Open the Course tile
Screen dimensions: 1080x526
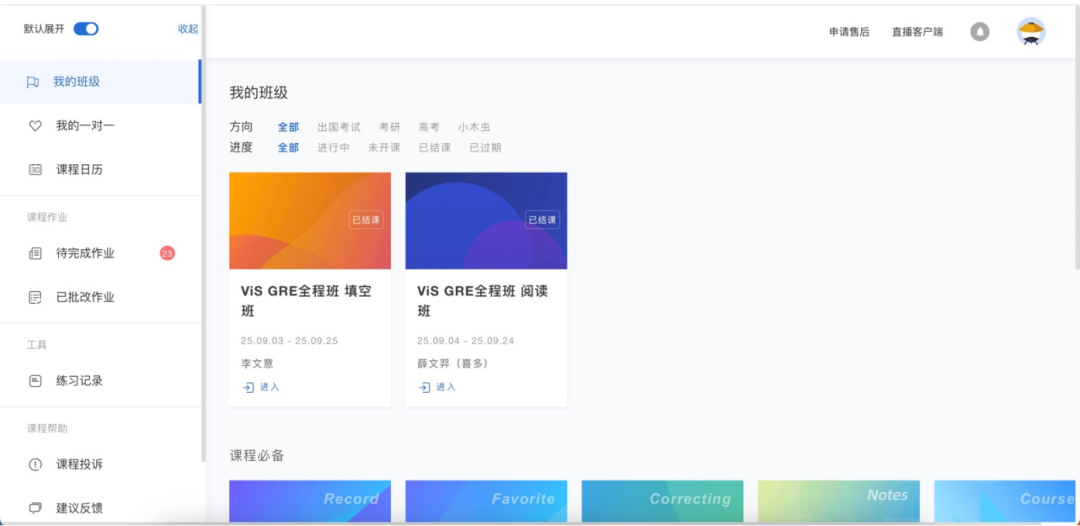[x=1005, y=502]
